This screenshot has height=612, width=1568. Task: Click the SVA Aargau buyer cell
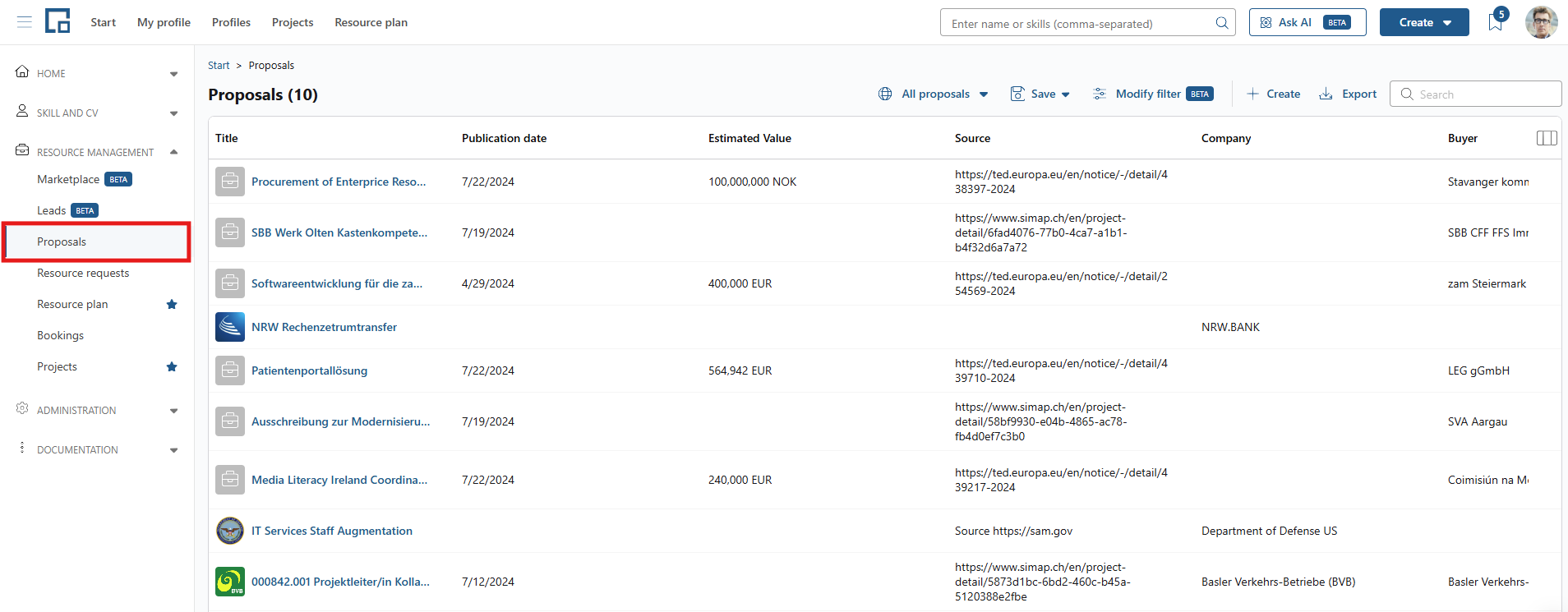(1477, 421)
